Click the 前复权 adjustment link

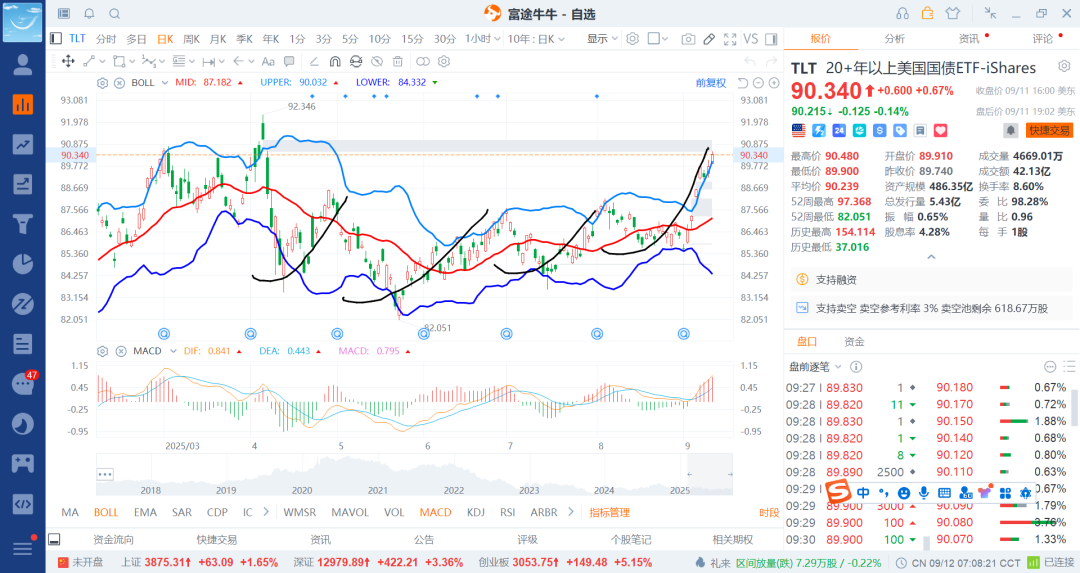point(711,83)
